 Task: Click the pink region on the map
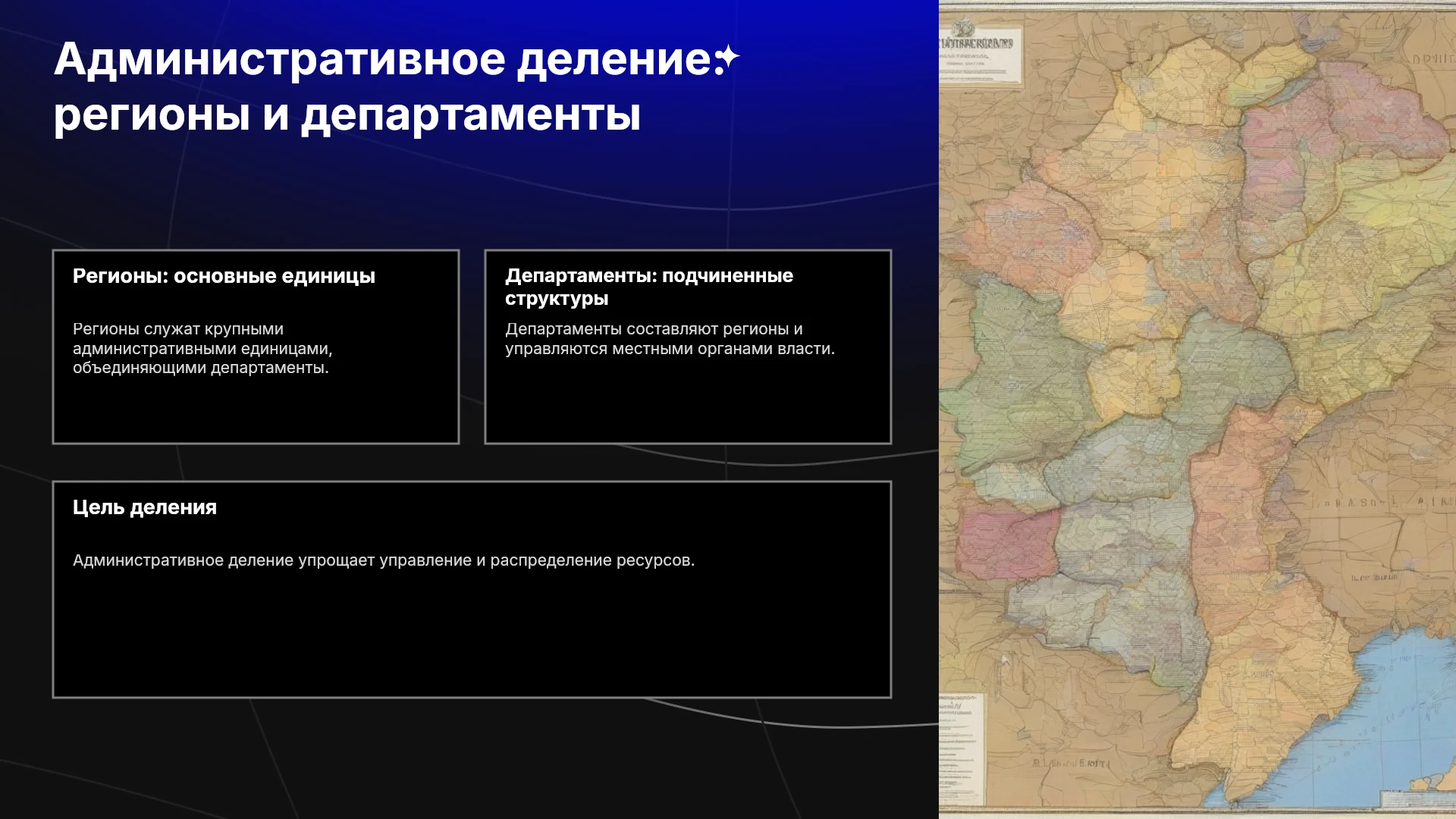(x=1006, y=542)
